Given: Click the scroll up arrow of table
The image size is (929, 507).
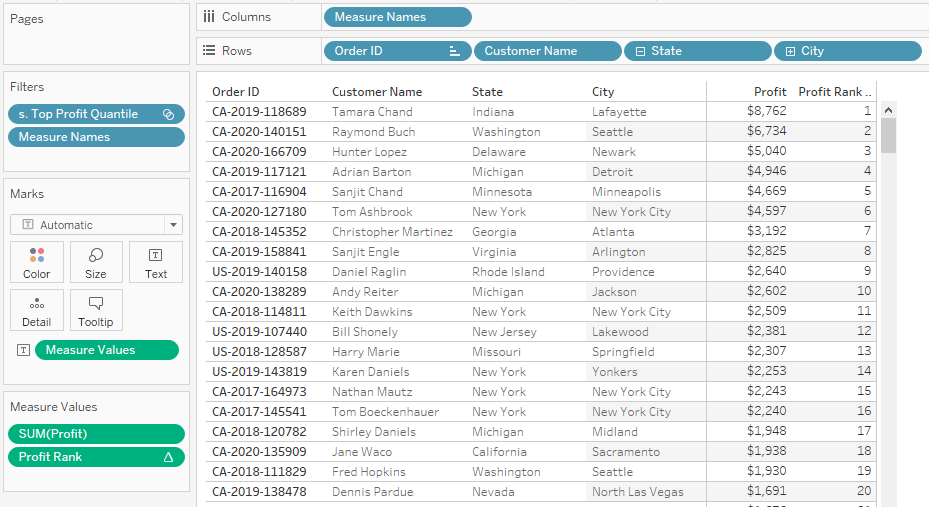Looking at the screenshot, I should pyautogui.click(x=888, y=110).
